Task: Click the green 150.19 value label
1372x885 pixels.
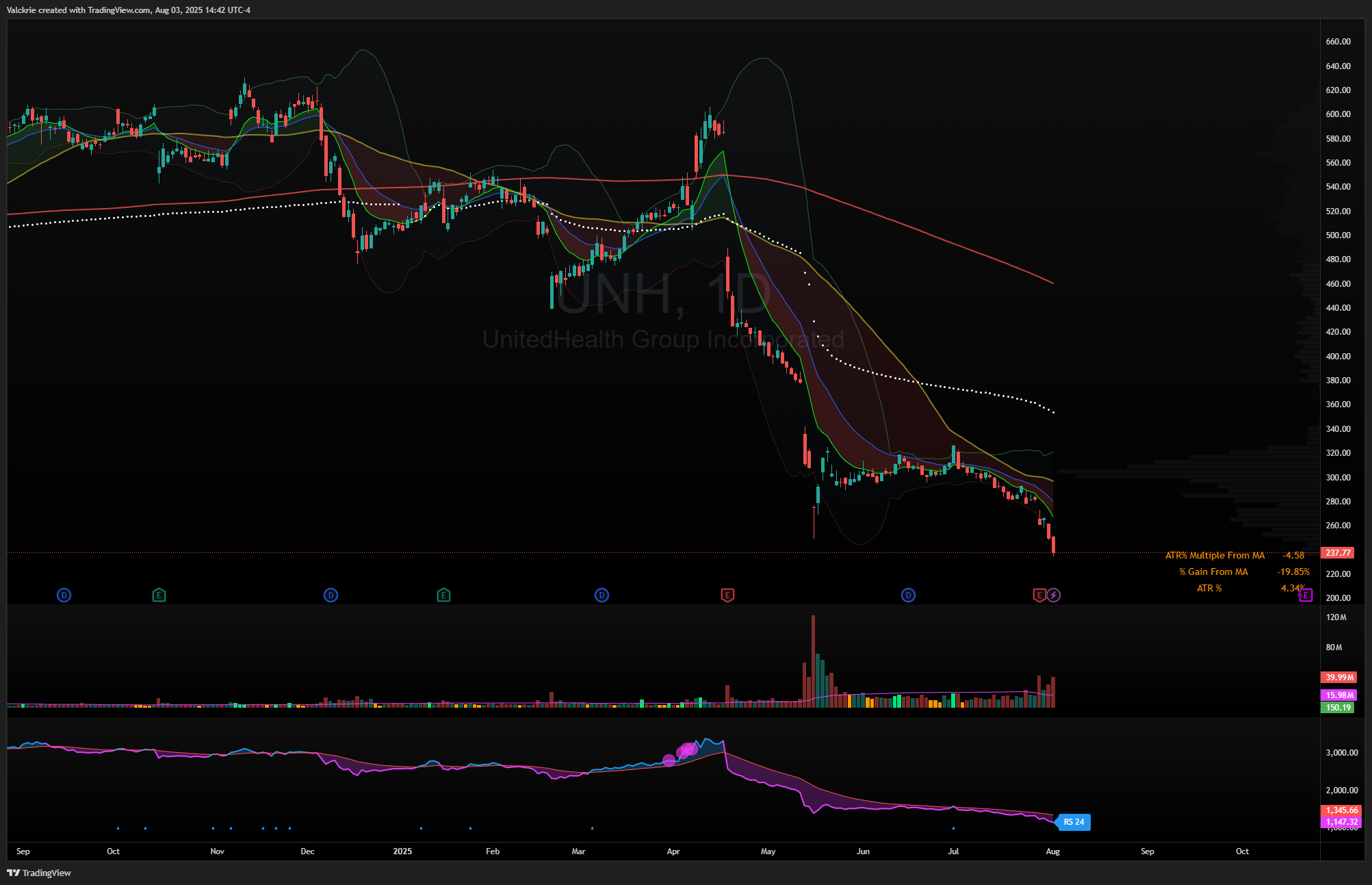Action: 1338,708
